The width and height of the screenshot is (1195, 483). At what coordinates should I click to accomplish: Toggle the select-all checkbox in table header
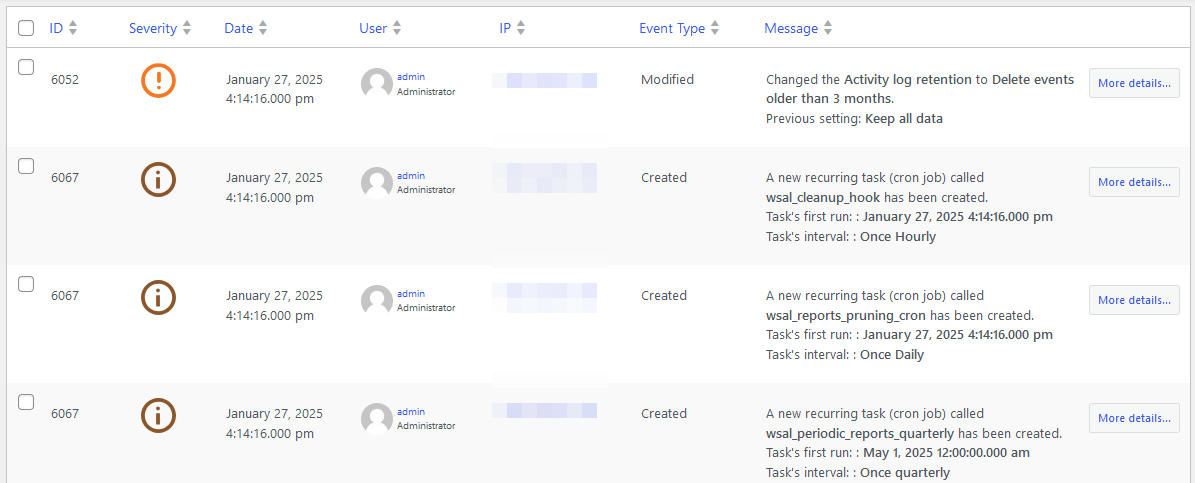[x=27, y=29]
